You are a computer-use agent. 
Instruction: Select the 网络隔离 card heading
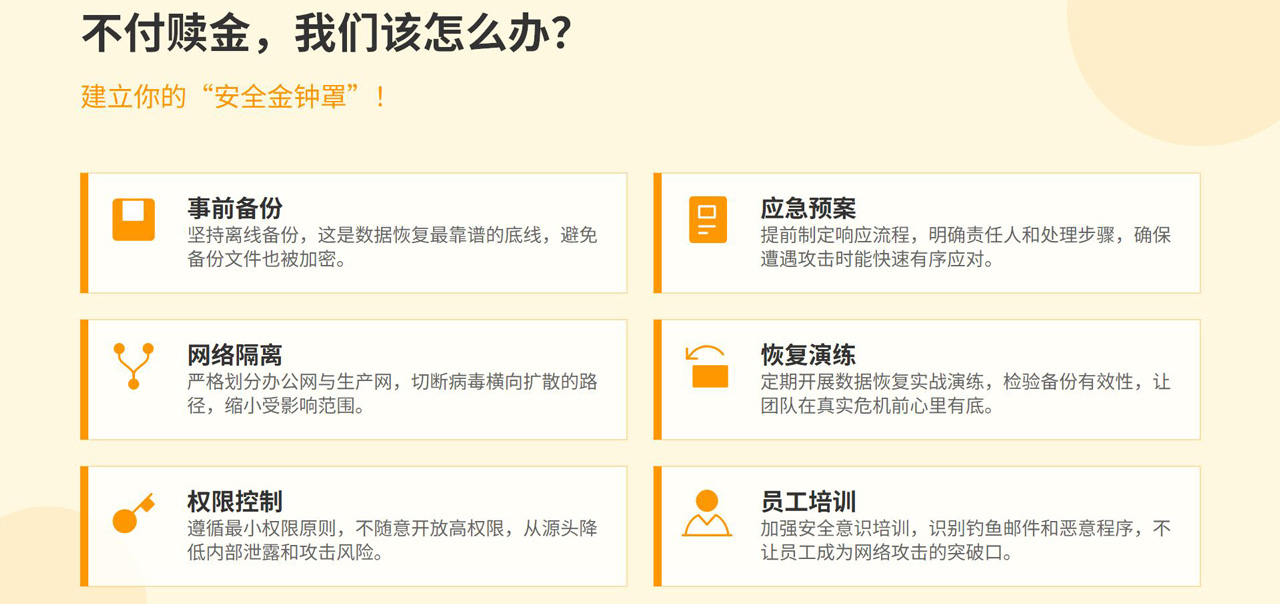tap(235, 355)
